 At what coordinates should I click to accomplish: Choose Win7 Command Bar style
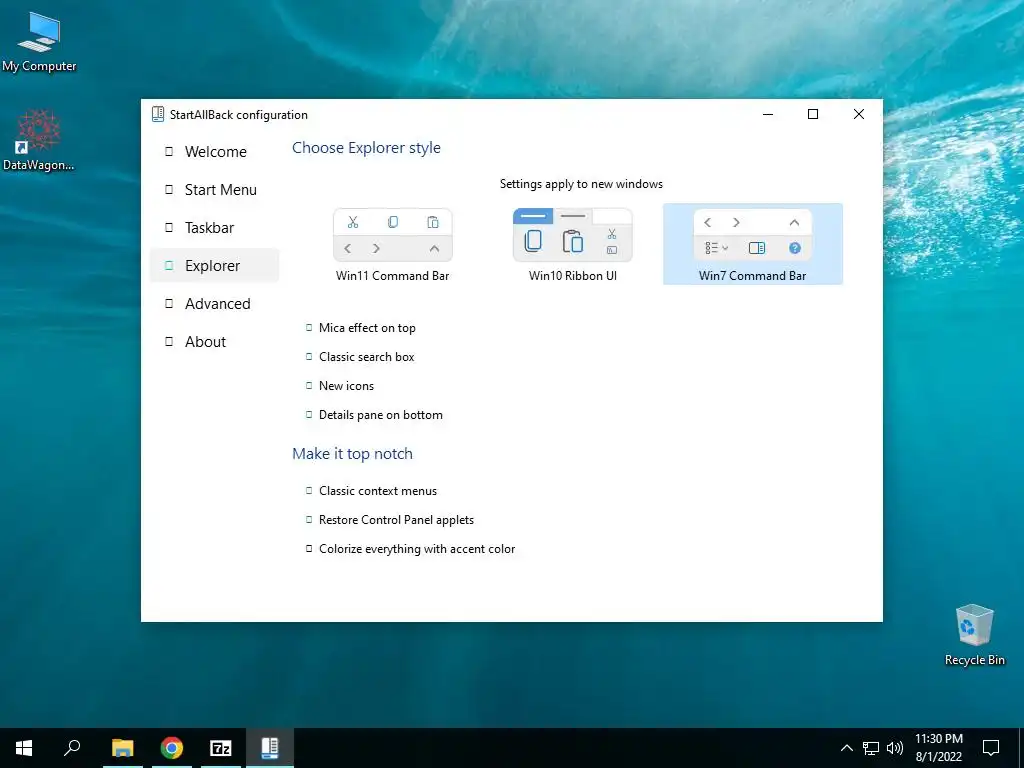[752, 244]
